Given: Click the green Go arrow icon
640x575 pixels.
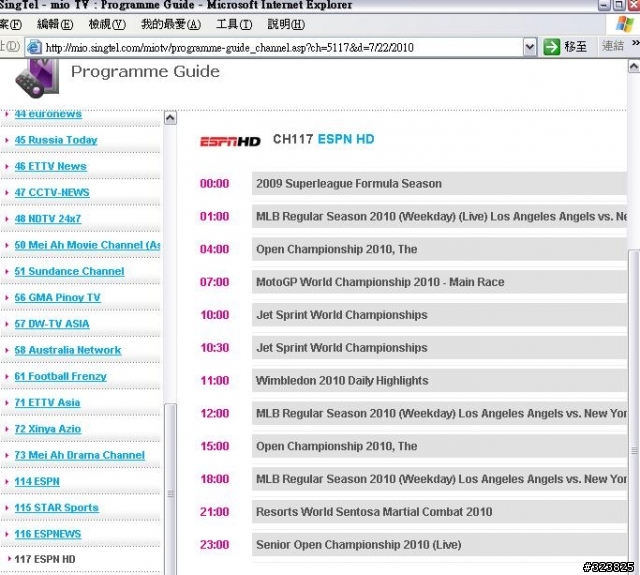Looking at the screenshot, I should click(552, 47).
